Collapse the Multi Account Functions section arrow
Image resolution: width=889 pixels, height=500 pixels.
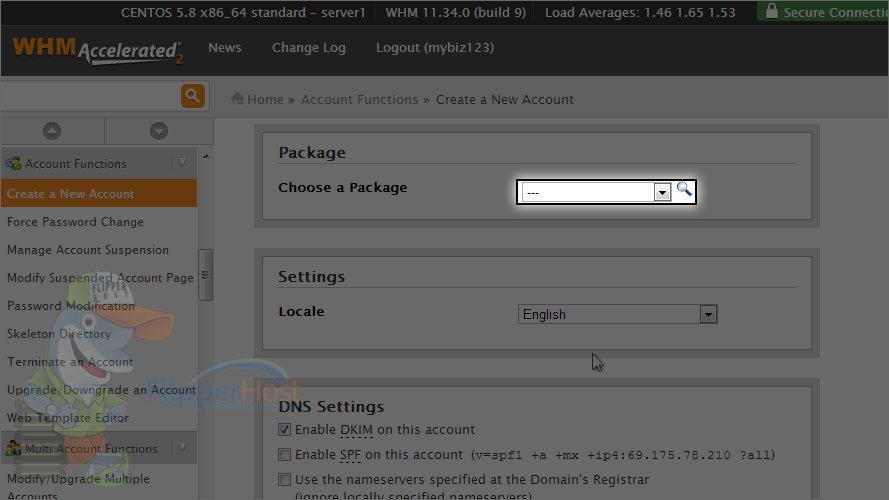coord(183,448)
